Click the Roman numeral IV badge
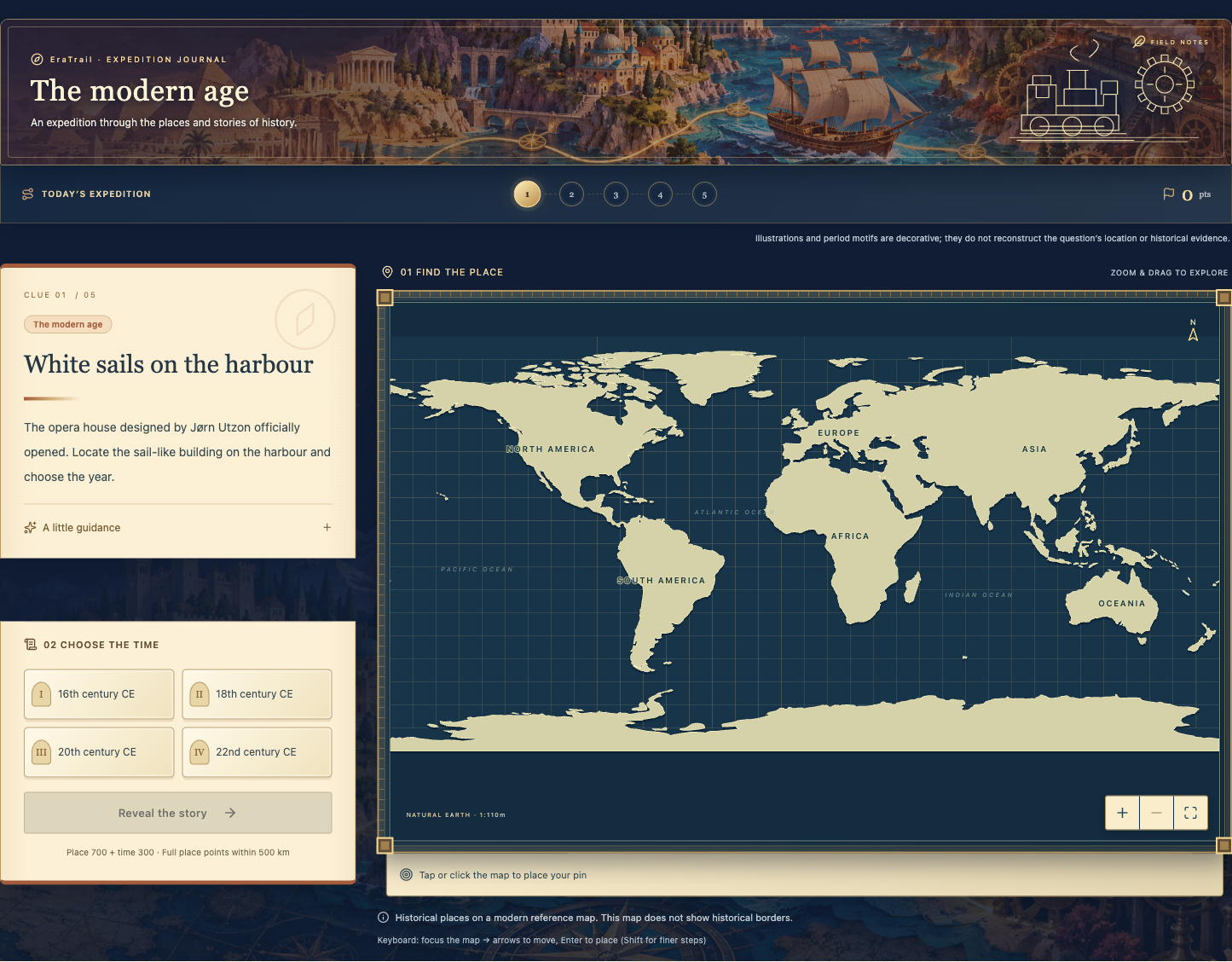1232x962 pixels. [x=199, y=752]
